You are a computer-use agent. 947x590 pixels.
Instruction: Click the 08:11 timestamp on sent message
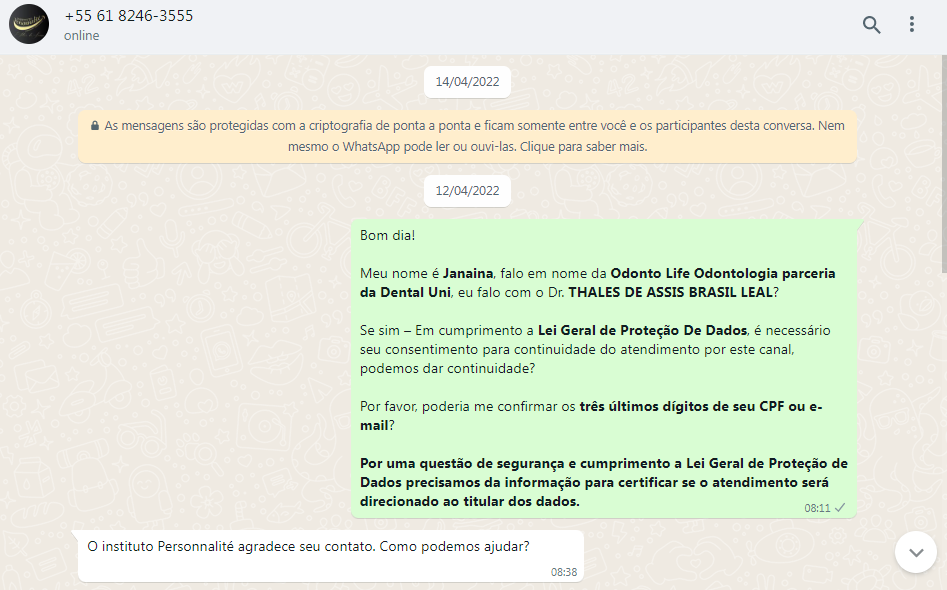[x=817, y=508]
